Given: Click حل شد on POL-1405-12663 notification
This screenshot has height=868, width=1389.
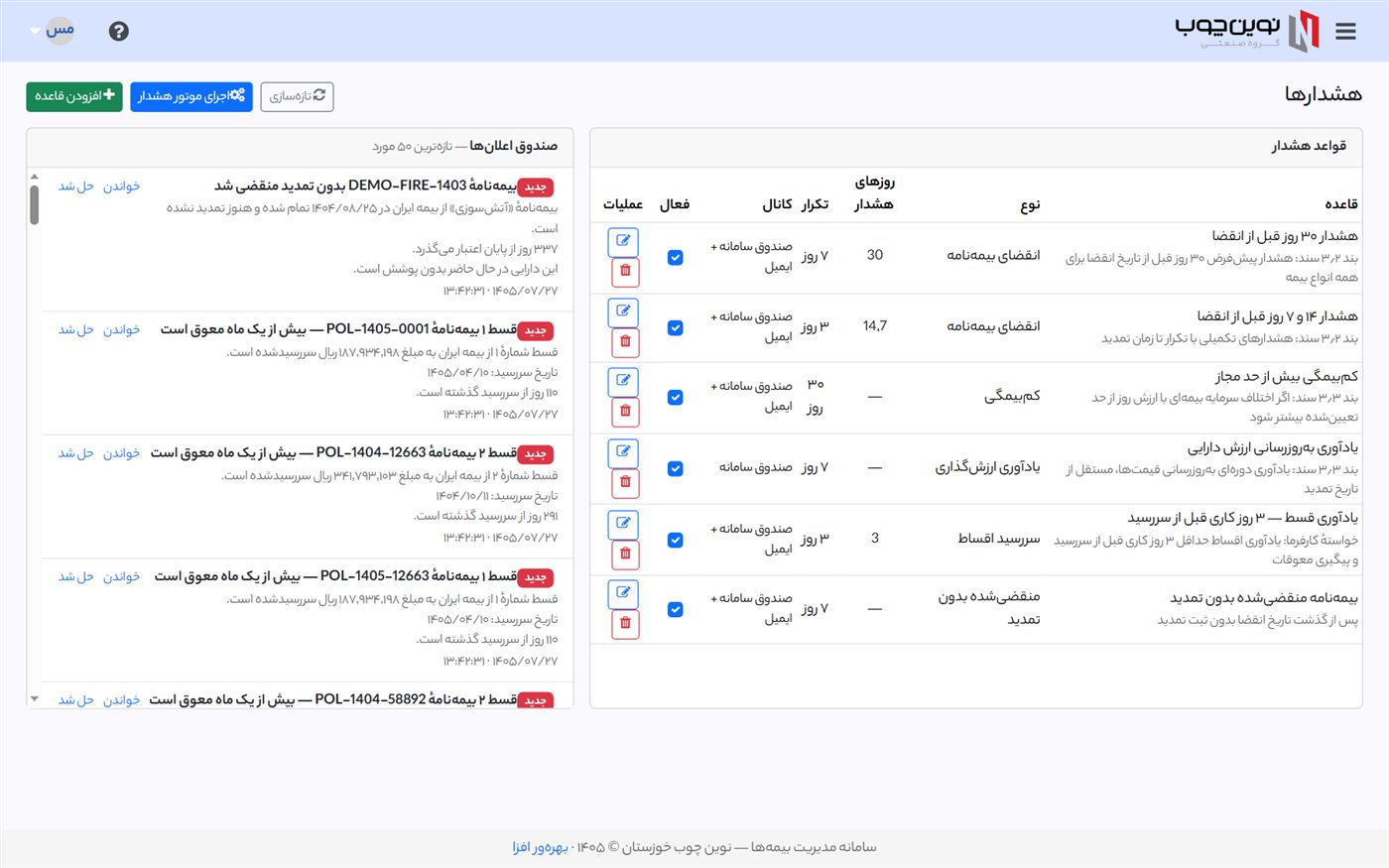Looking at the screenshot, I should pyautogui.click(x=76, y=576).
